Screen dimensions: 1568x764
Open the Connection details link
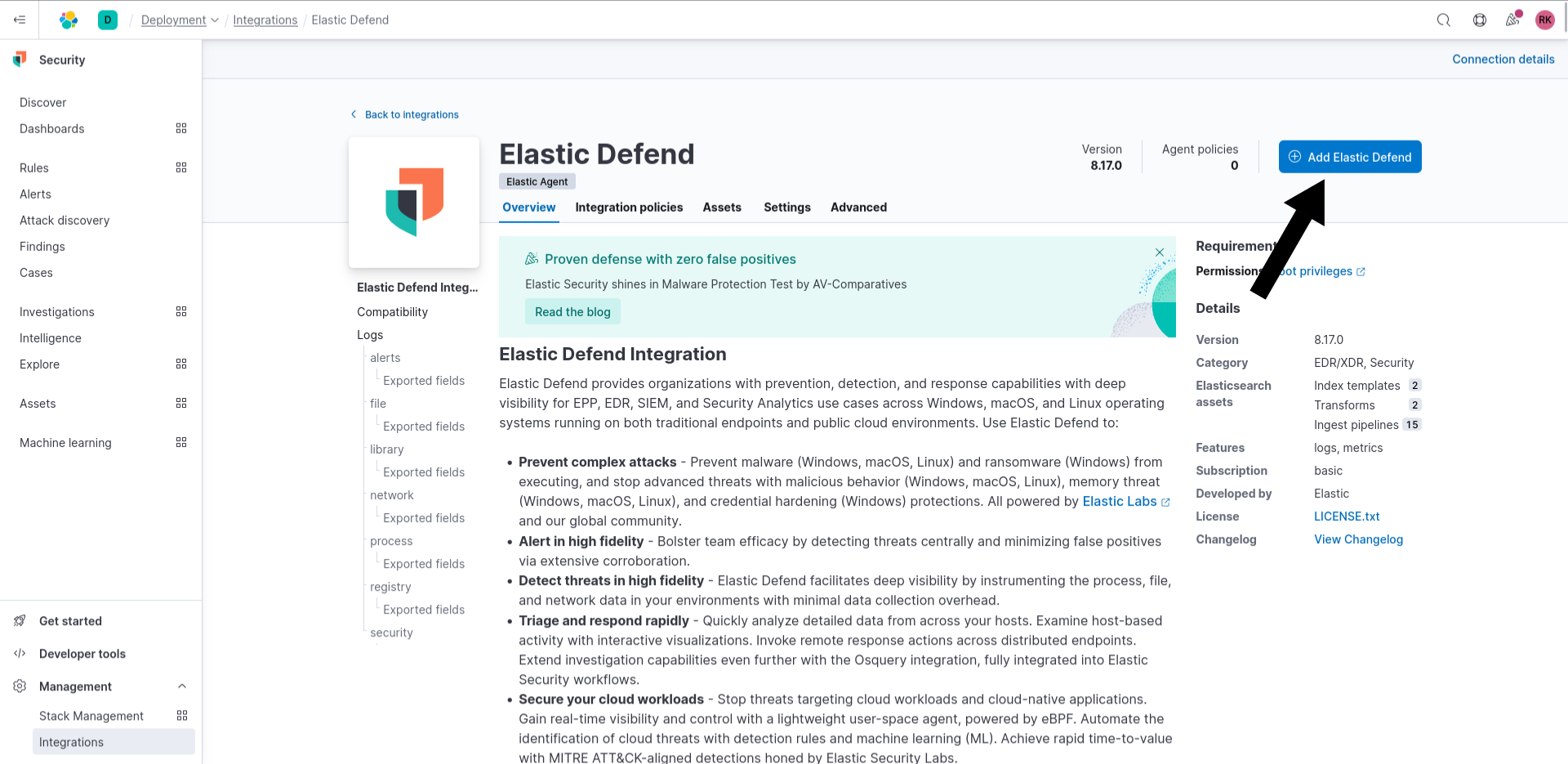click(1503, 59)
